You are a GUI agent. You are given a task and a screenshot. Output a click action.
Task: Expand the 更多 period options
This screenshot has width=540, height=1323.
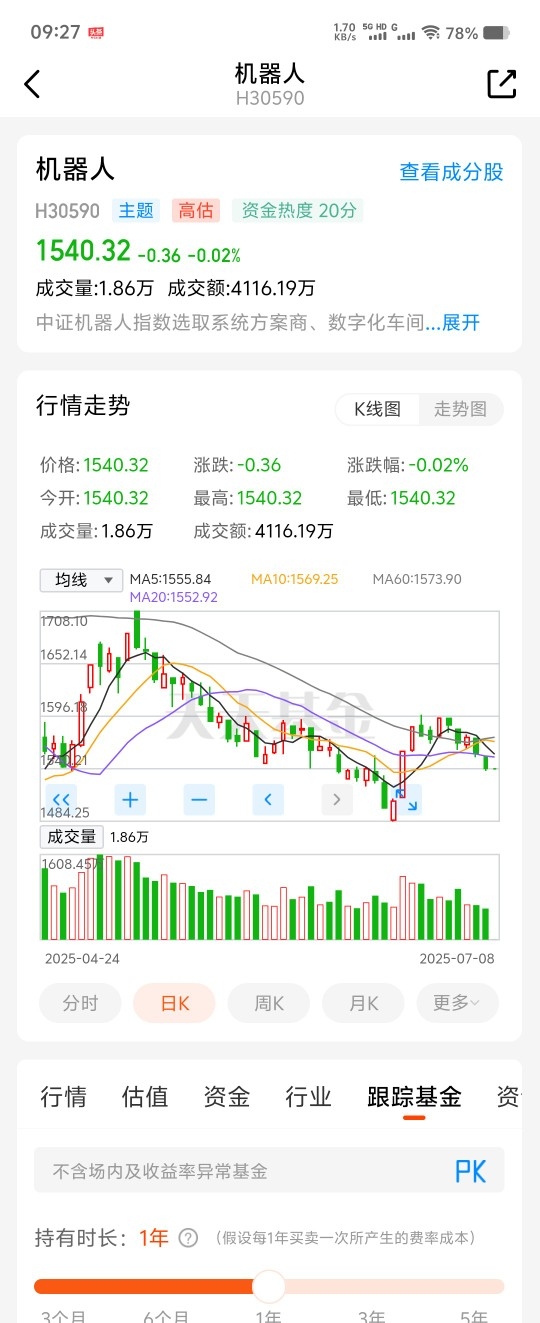(x=457, y=1003)
